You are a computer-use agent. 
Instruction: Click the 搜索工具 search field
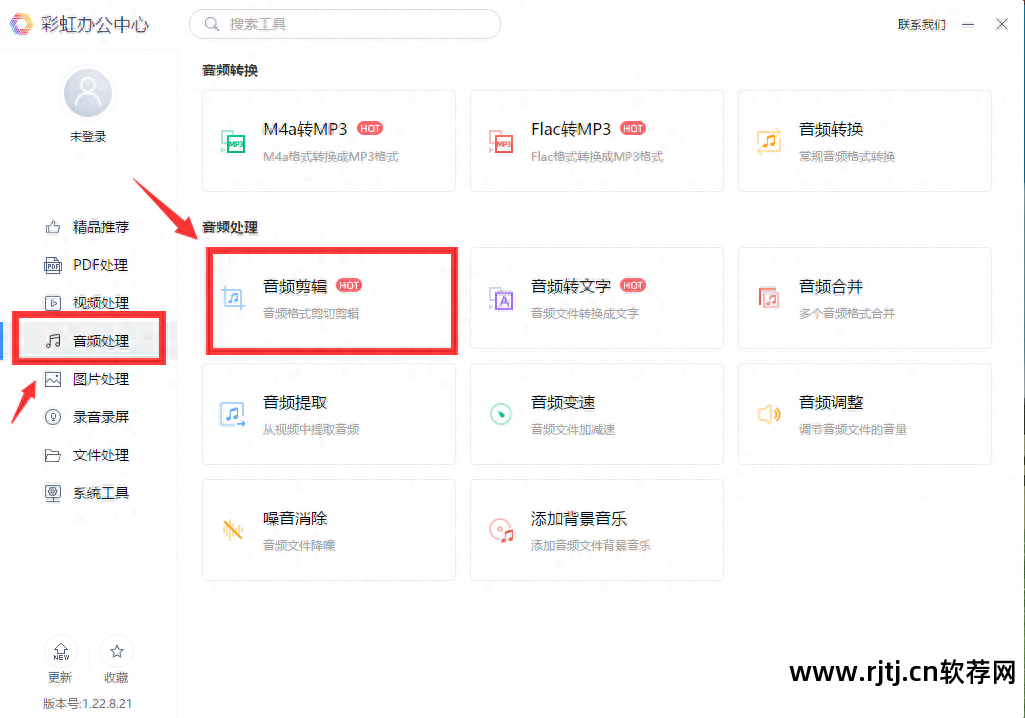344,24
